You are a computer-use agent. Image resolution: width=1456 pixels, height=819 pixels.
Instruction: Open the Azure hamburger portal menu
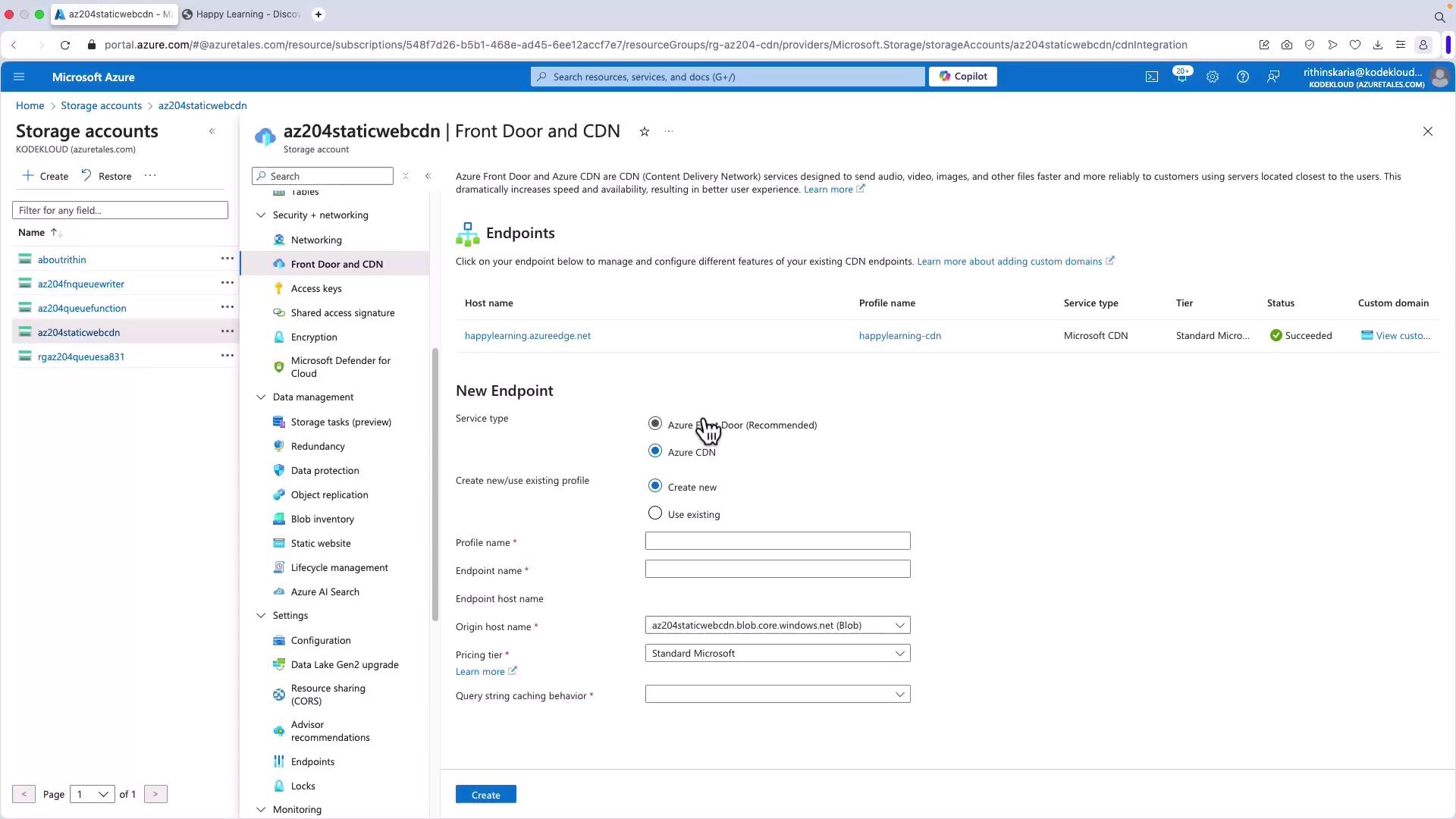click(x=19, y=77)
